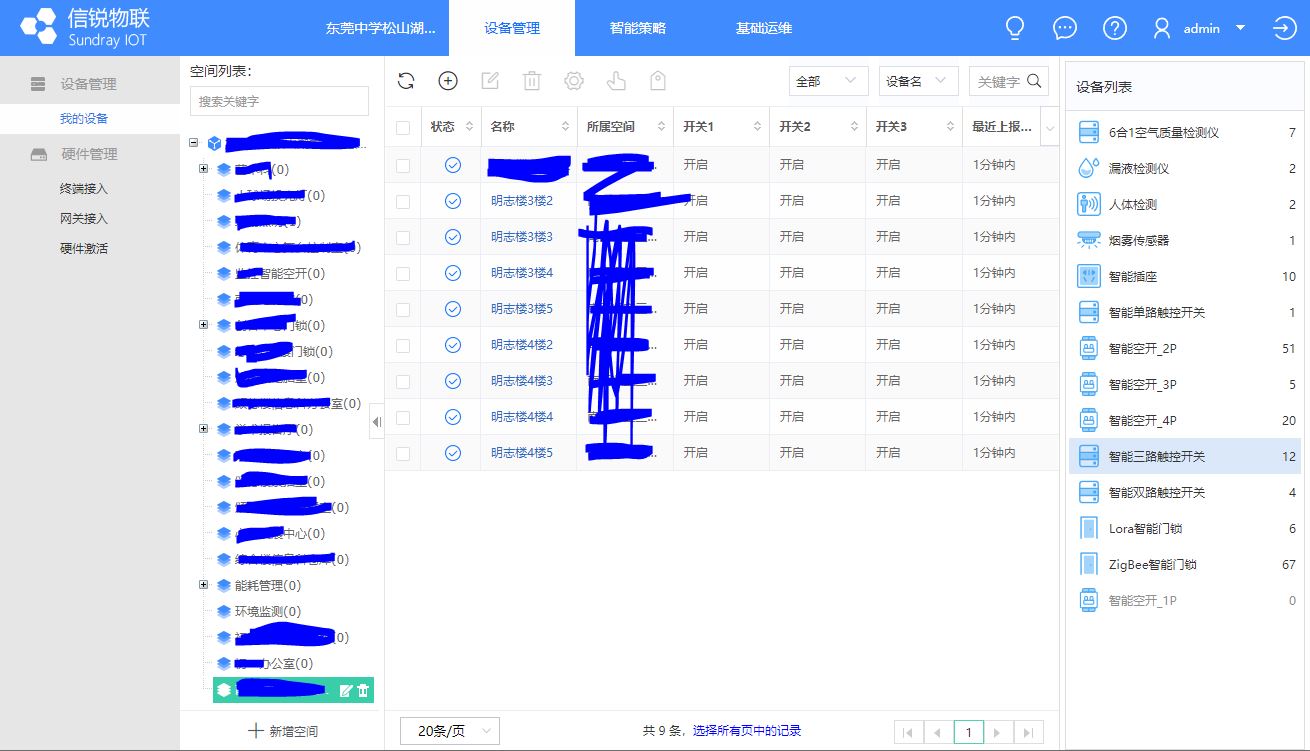Check the row for 明志楼4楼5

pos(403,453)
